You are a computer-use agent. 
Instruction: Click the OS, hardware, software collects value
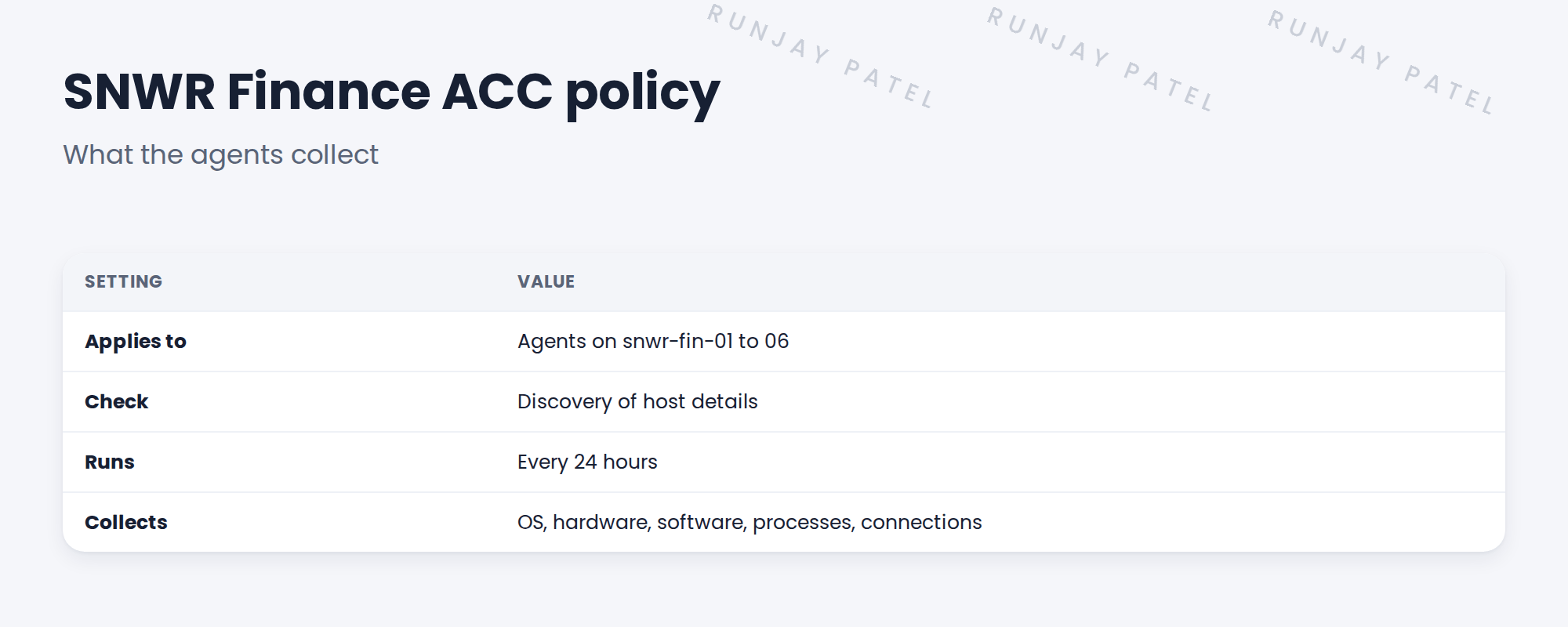tap(750, 522)
